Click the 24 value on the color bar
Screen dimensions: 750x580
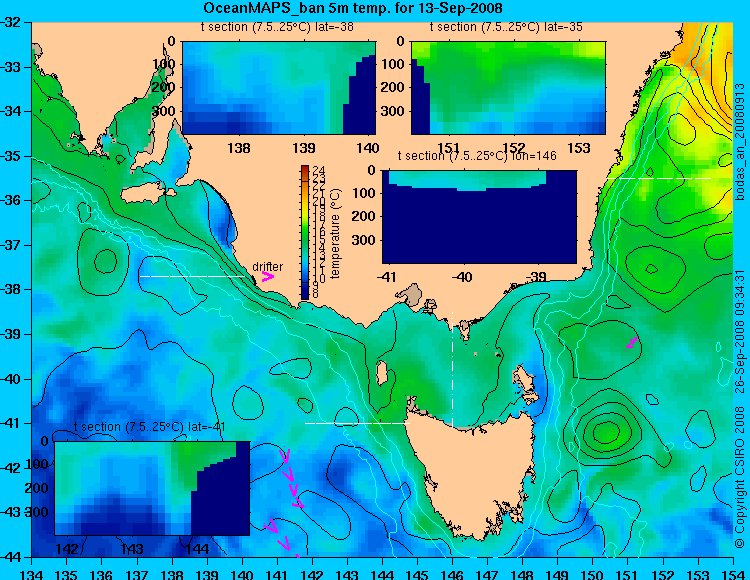tap(319, 171)
